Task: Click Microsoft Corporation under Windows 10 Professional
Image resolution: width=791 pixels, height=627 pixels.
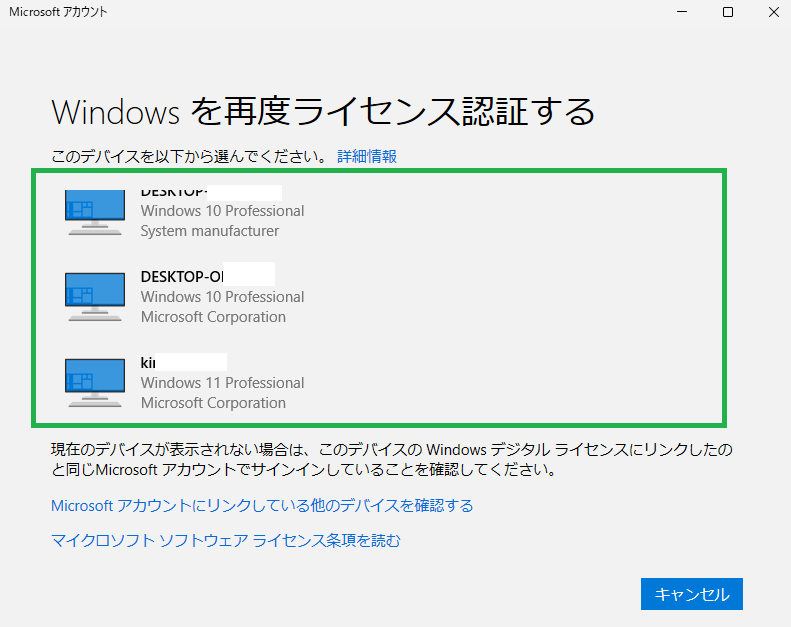Action: 213,317
